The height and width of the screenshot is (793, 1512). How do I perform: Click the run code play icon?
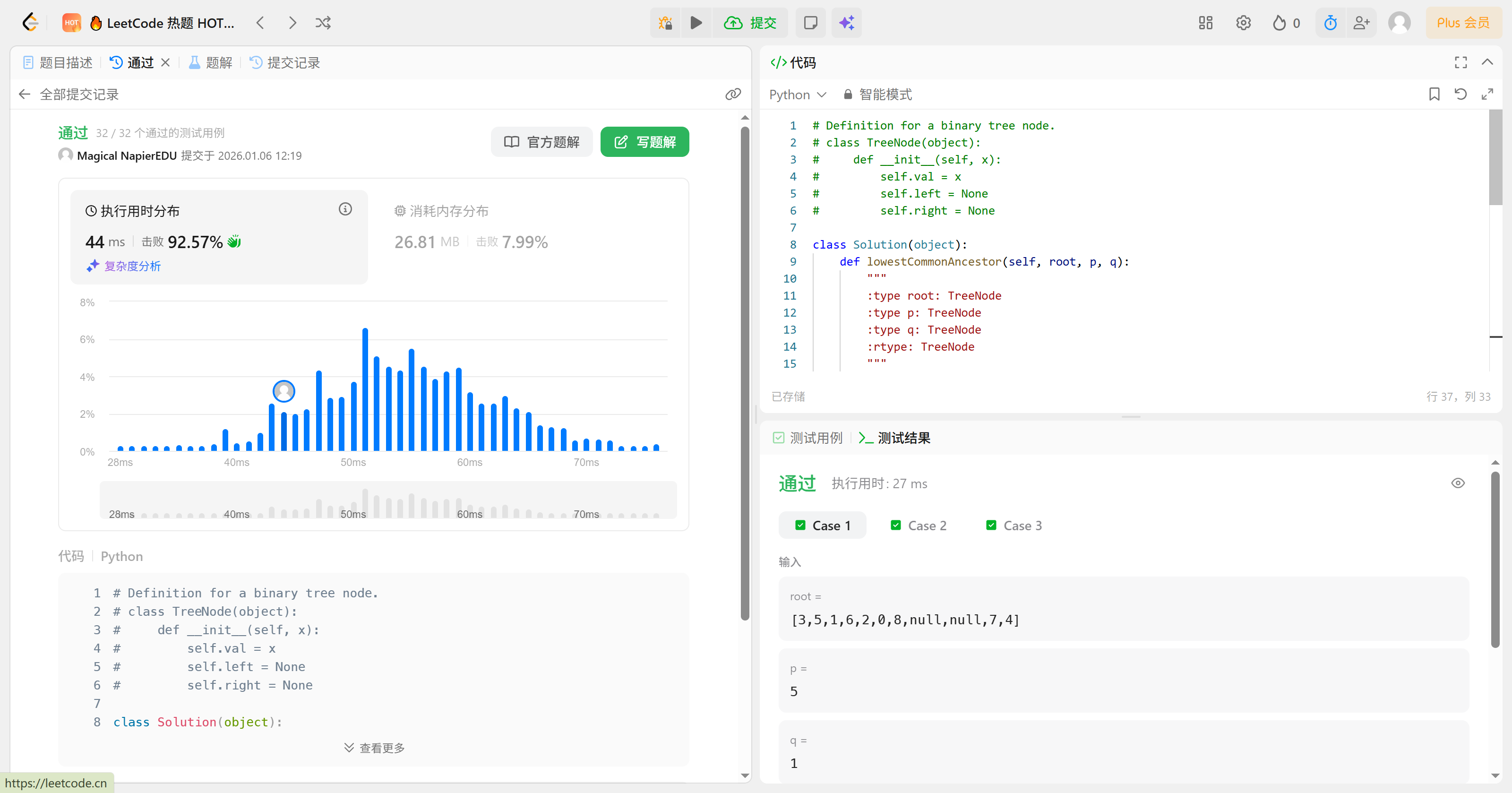click(x=696, y=23)
